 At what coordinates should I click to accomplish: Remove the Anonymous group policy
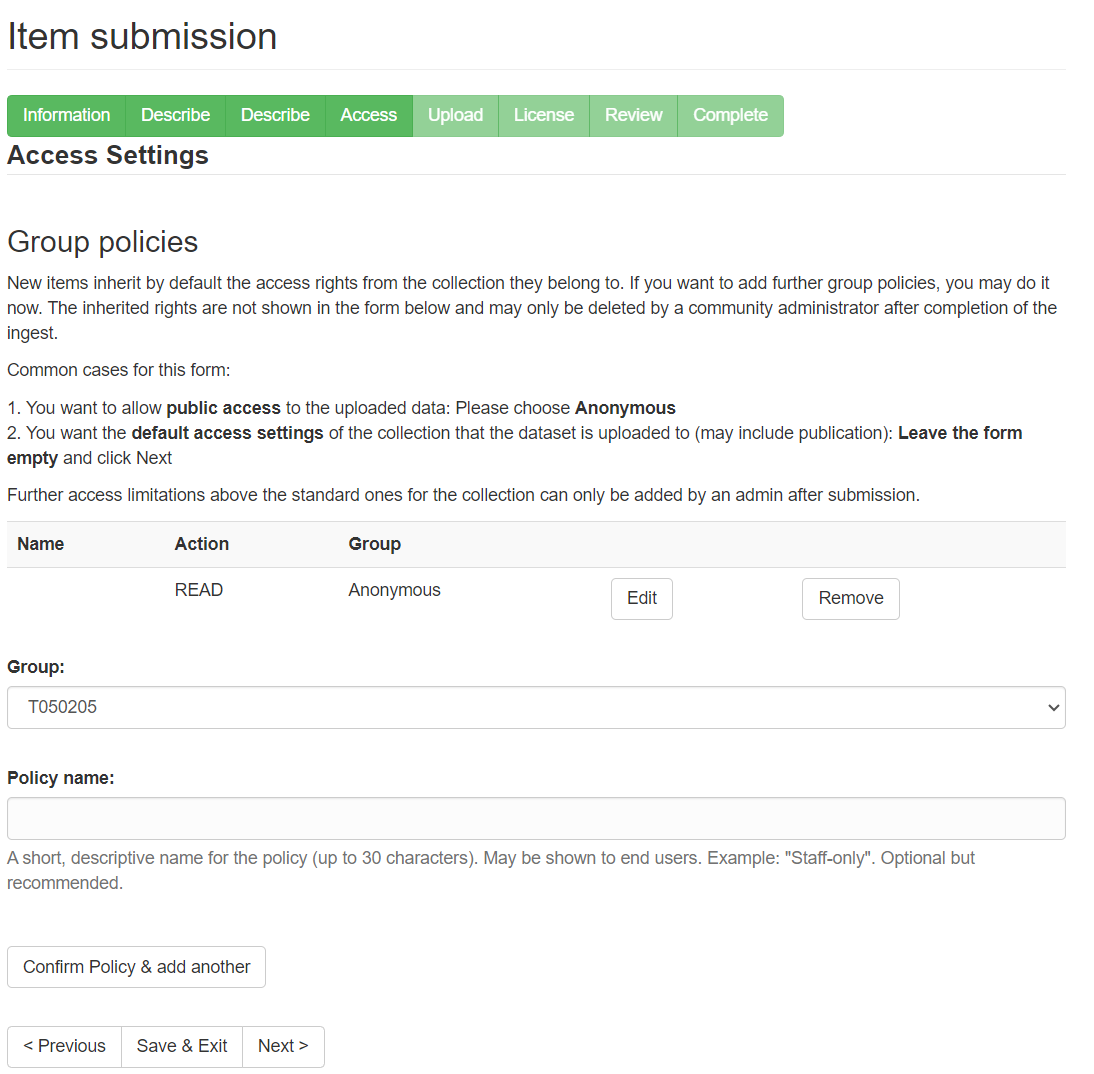(851, 599)
